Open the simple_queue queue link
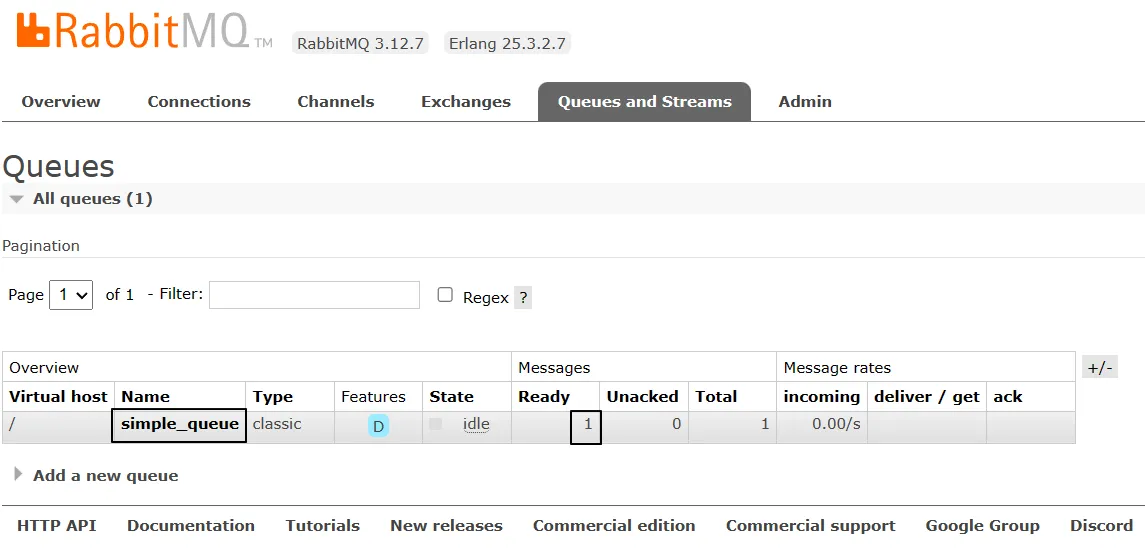This screenshot has width=1145, height=548. 180,424
